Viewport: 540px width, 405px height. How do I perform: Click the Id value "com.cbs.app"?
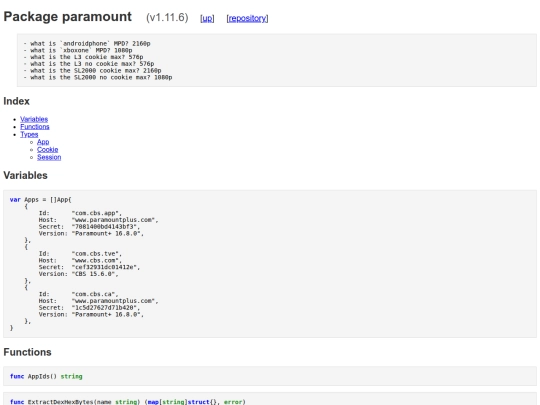click(x=96, y=213)
